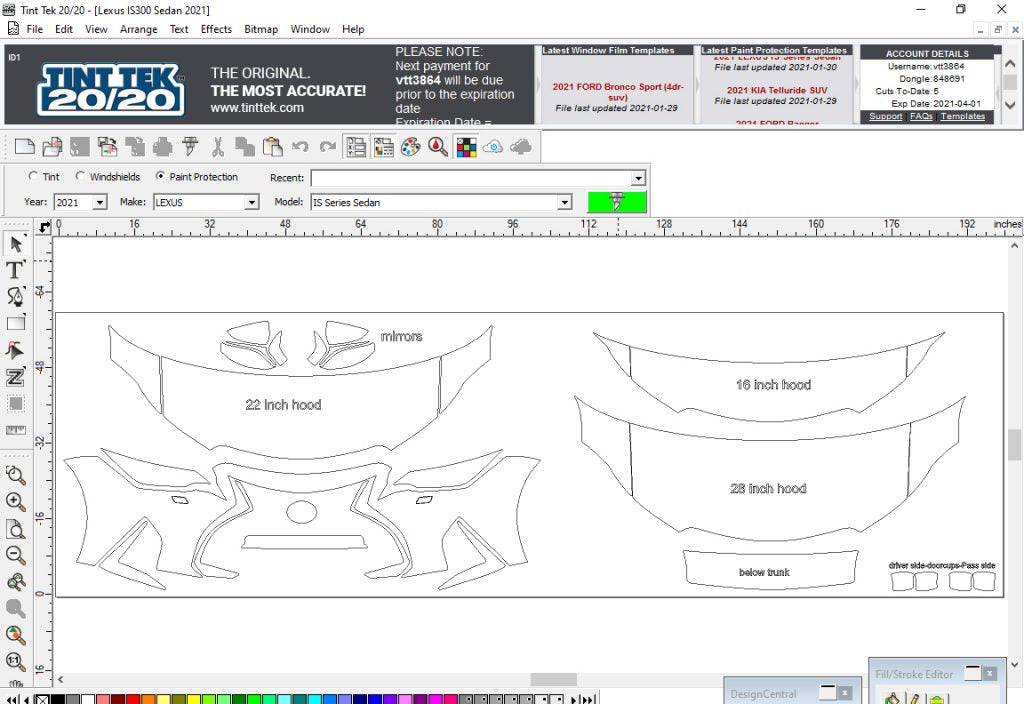Click the horizontal scrollbar thumb
The height and width of the screenshot is (704, 1024).
(x=553, y=679)
